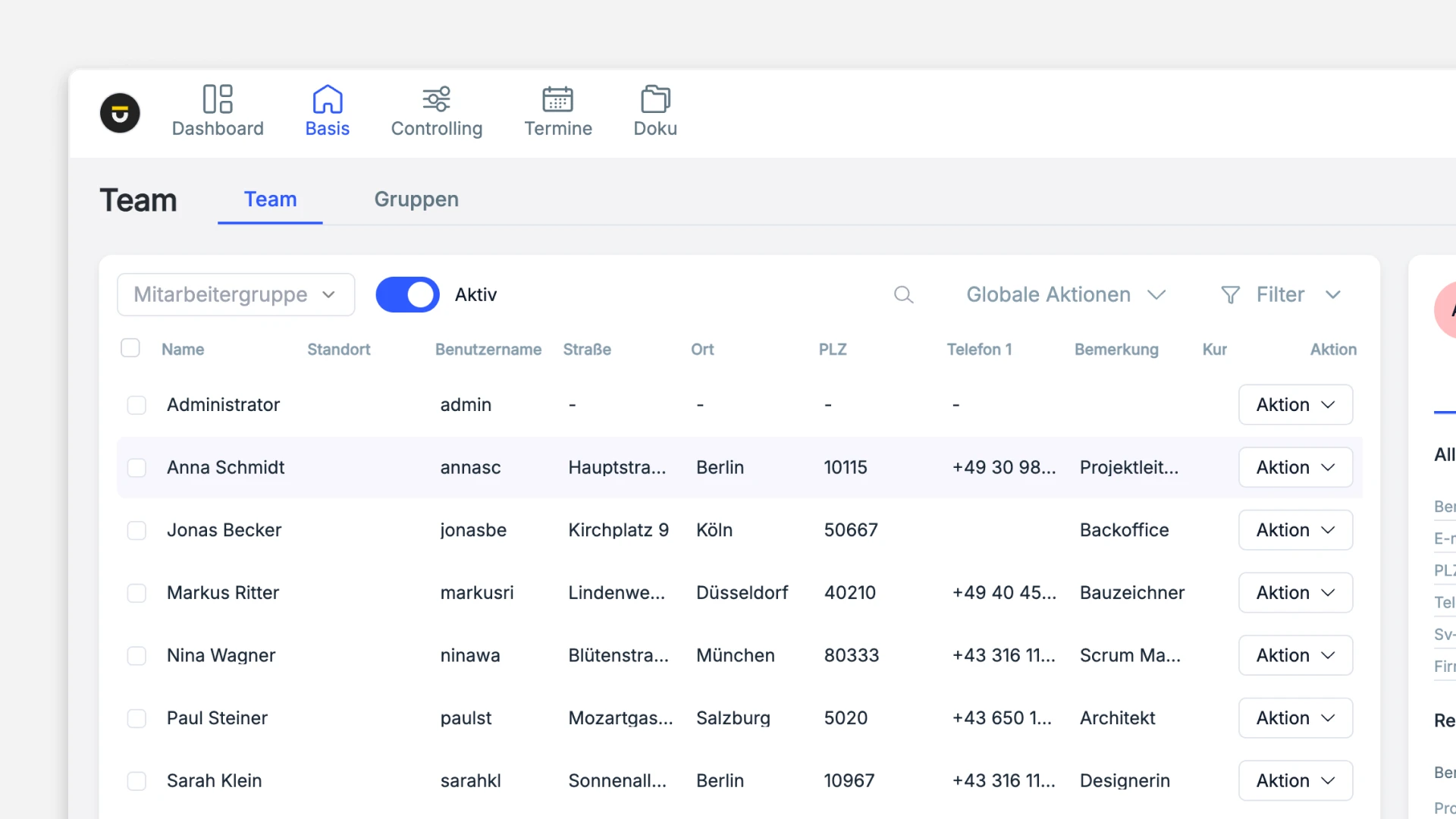Check the select-all checkbox in header

(130, 348)
